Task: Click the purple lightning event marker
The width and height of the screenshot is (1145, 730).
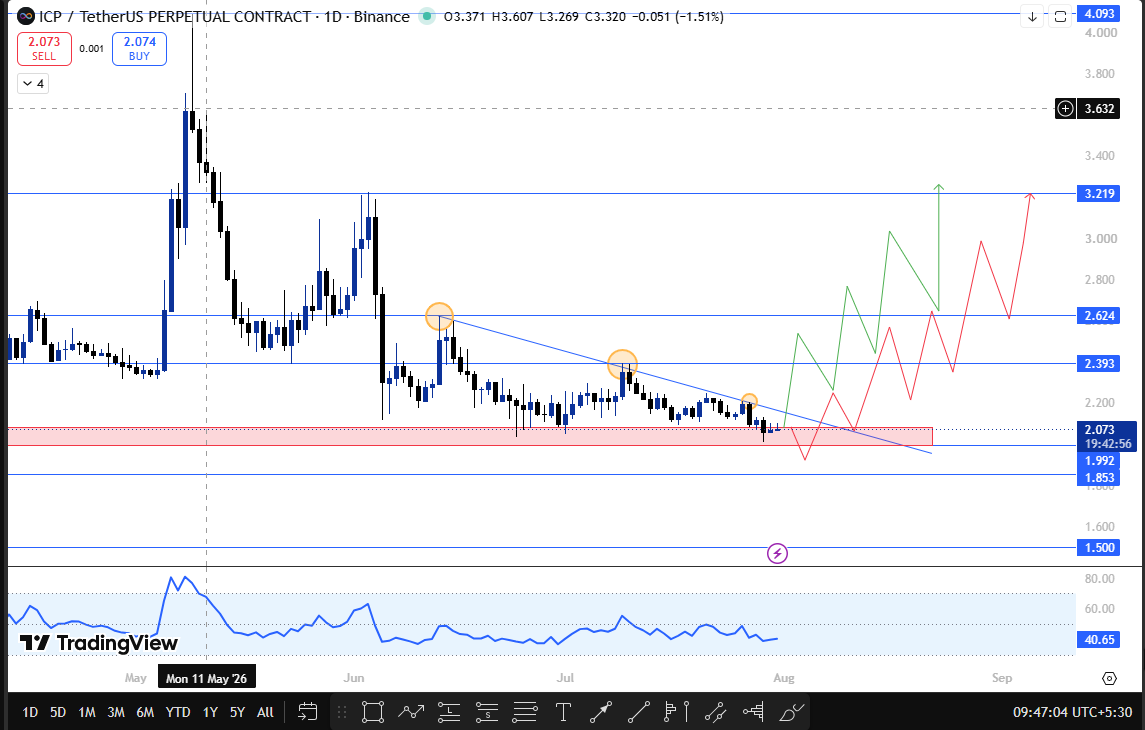Action: [x=777, y=554]
